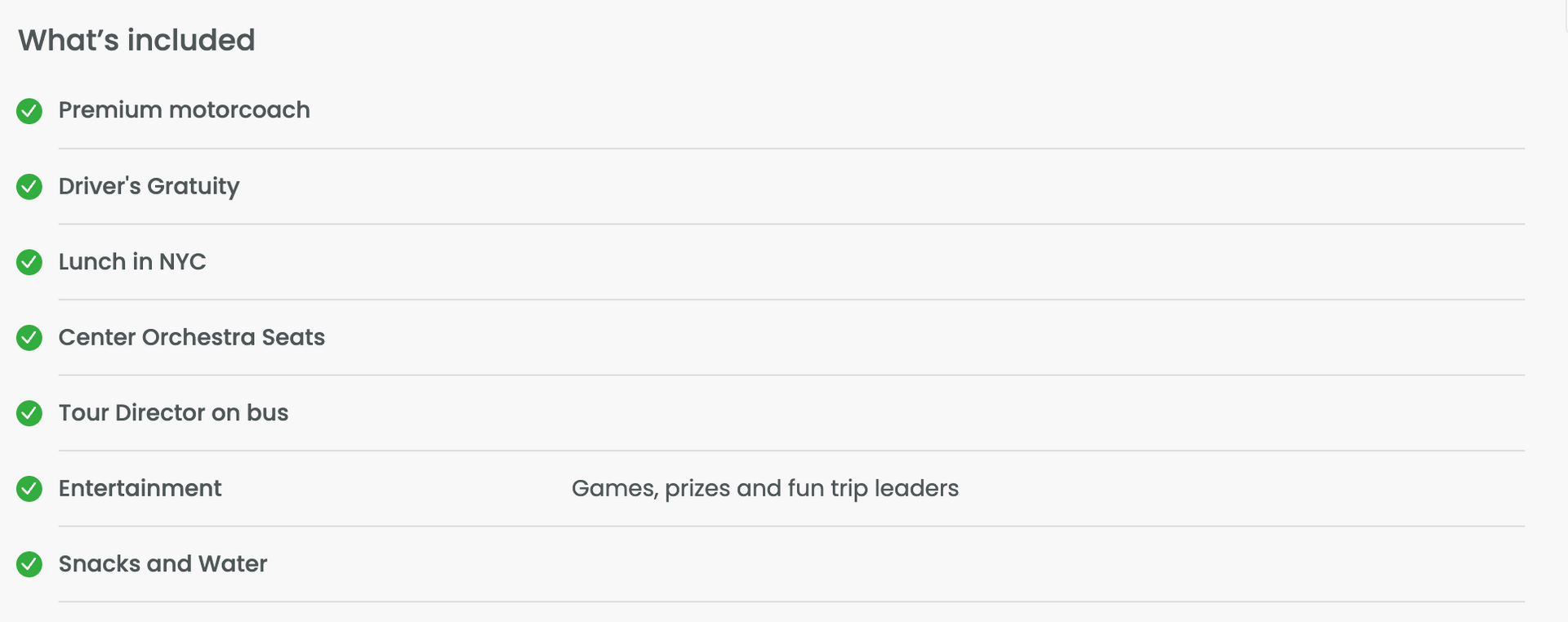Click the checkmark next to Tour Director on bus
Screen dimensions: 1568x622
29,413
